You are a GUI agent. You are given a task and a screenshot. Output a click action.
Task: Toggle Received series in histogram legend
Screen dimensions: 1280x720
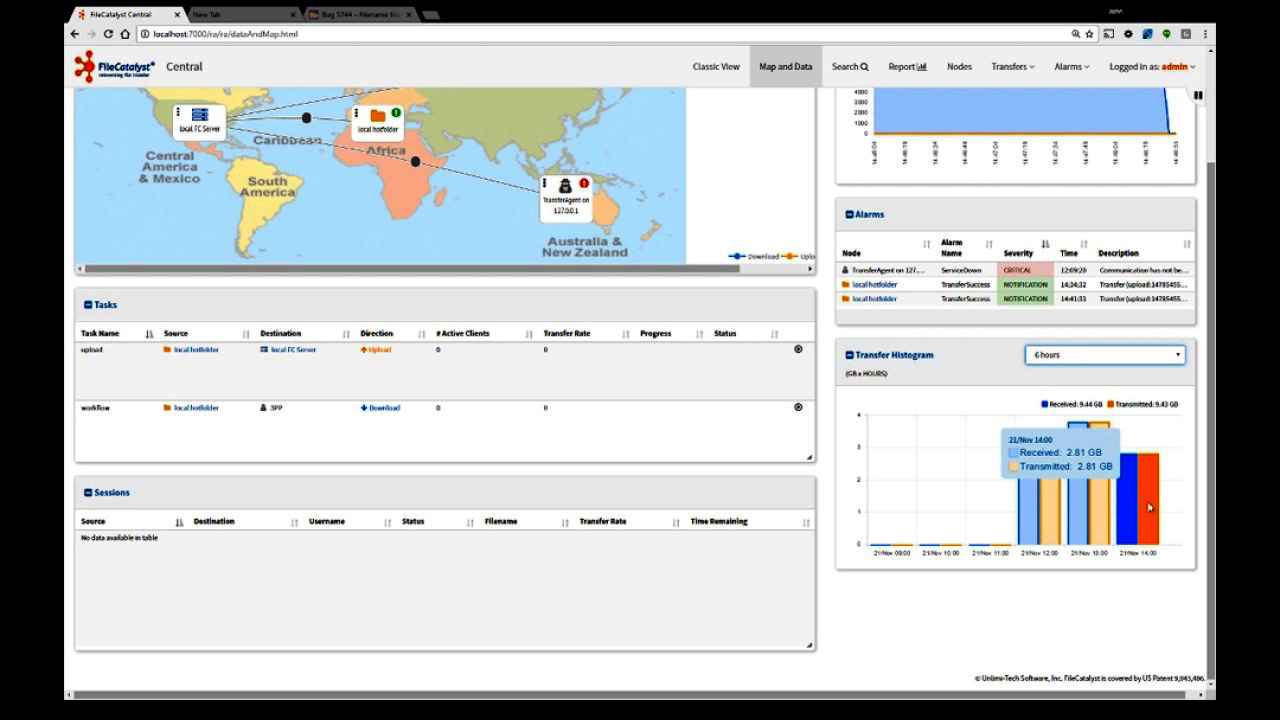pyautogui.click(x=1072, y=404)
